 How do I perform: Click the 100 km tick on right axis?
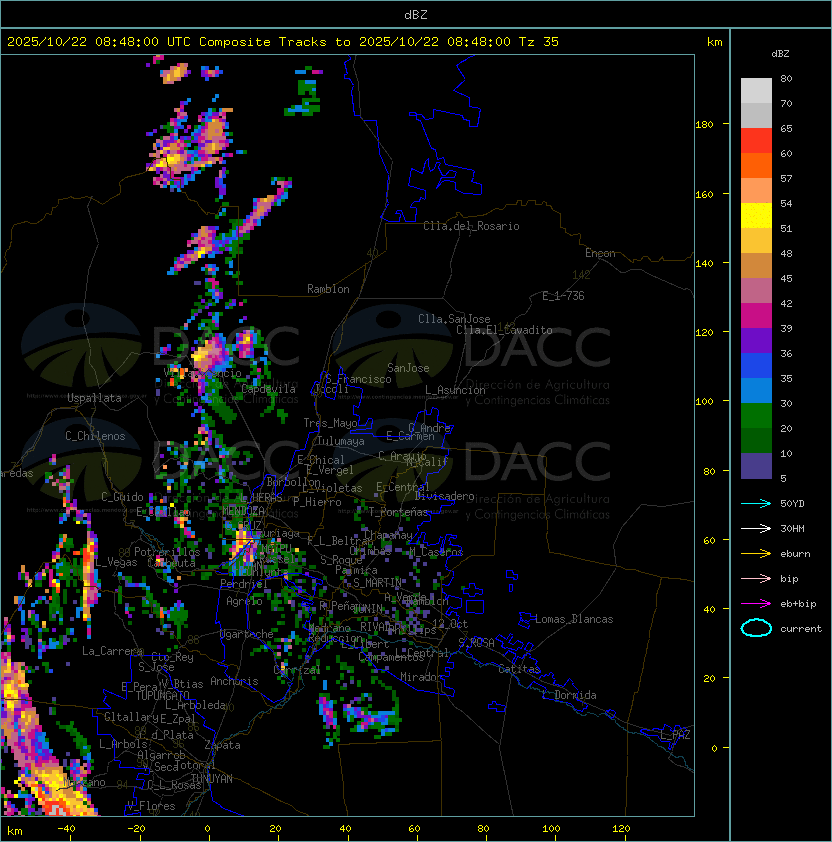pos(704,401)
